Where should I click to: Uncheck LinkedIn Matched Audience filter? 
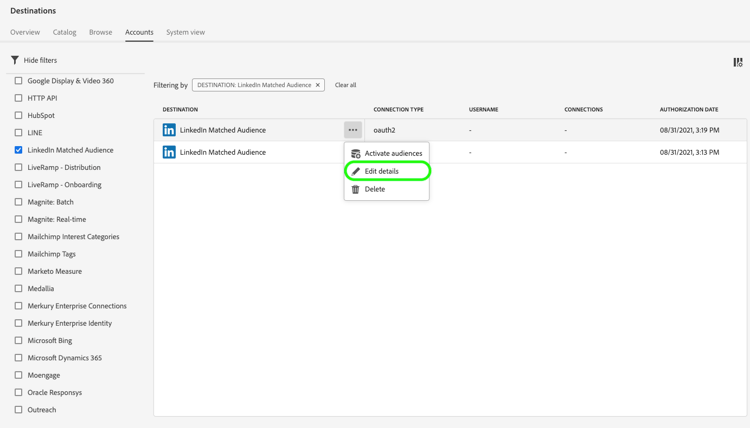coord(18,150)
